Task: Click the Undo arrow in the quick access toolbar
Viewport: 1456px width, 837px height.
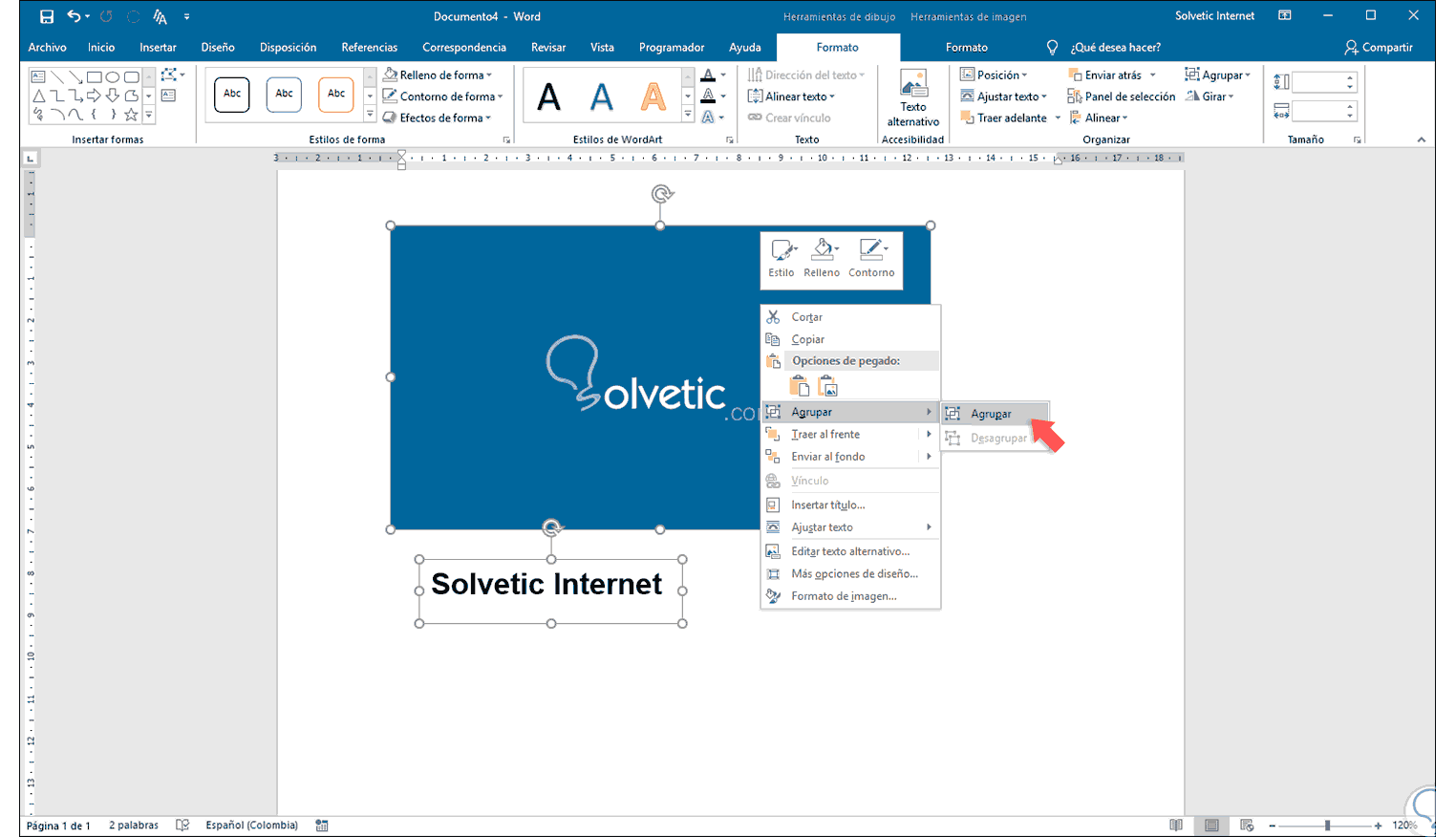Action: click(74, 16)
